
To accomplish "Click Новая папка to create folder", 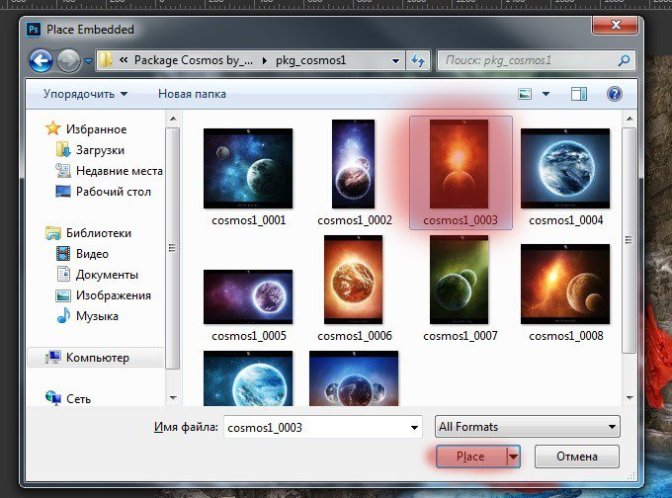I will pos(192,94).
